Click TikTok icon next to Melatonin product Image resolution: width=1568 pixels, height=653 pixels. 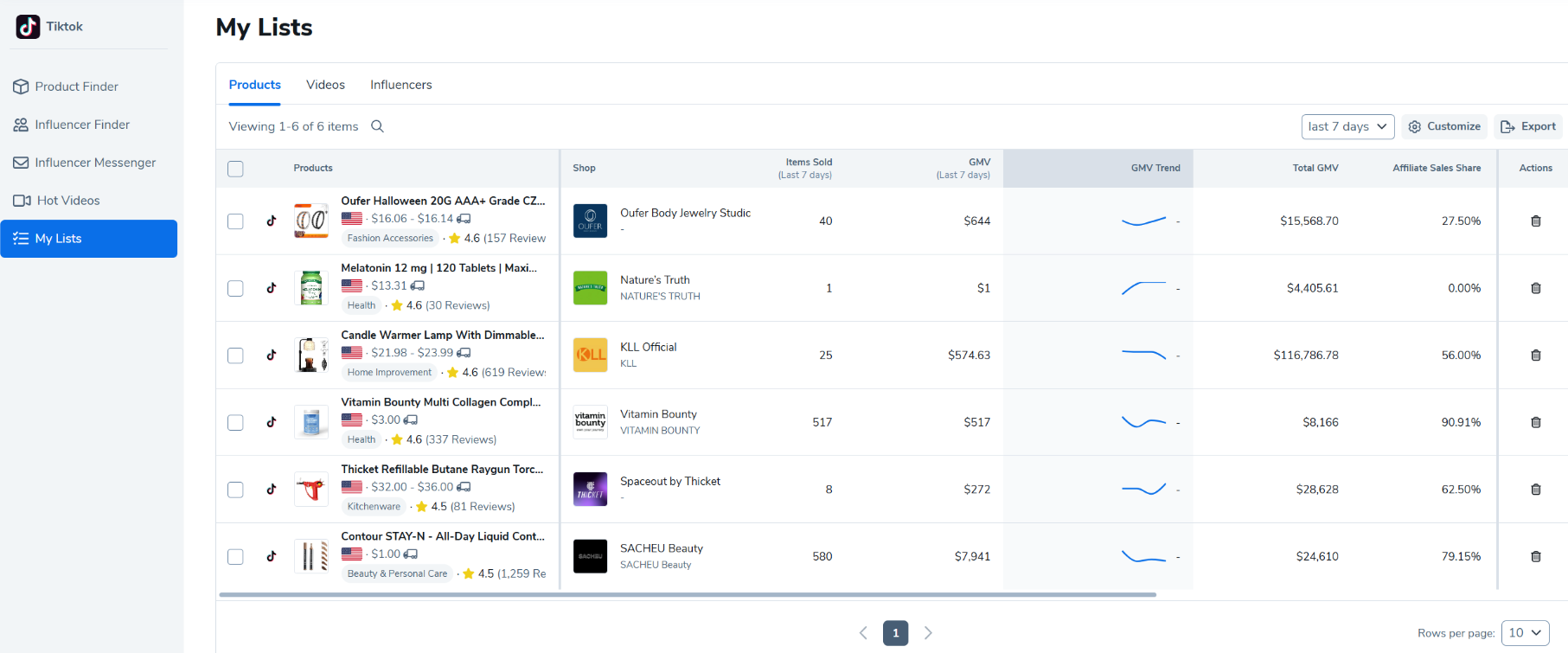[272, 288]
